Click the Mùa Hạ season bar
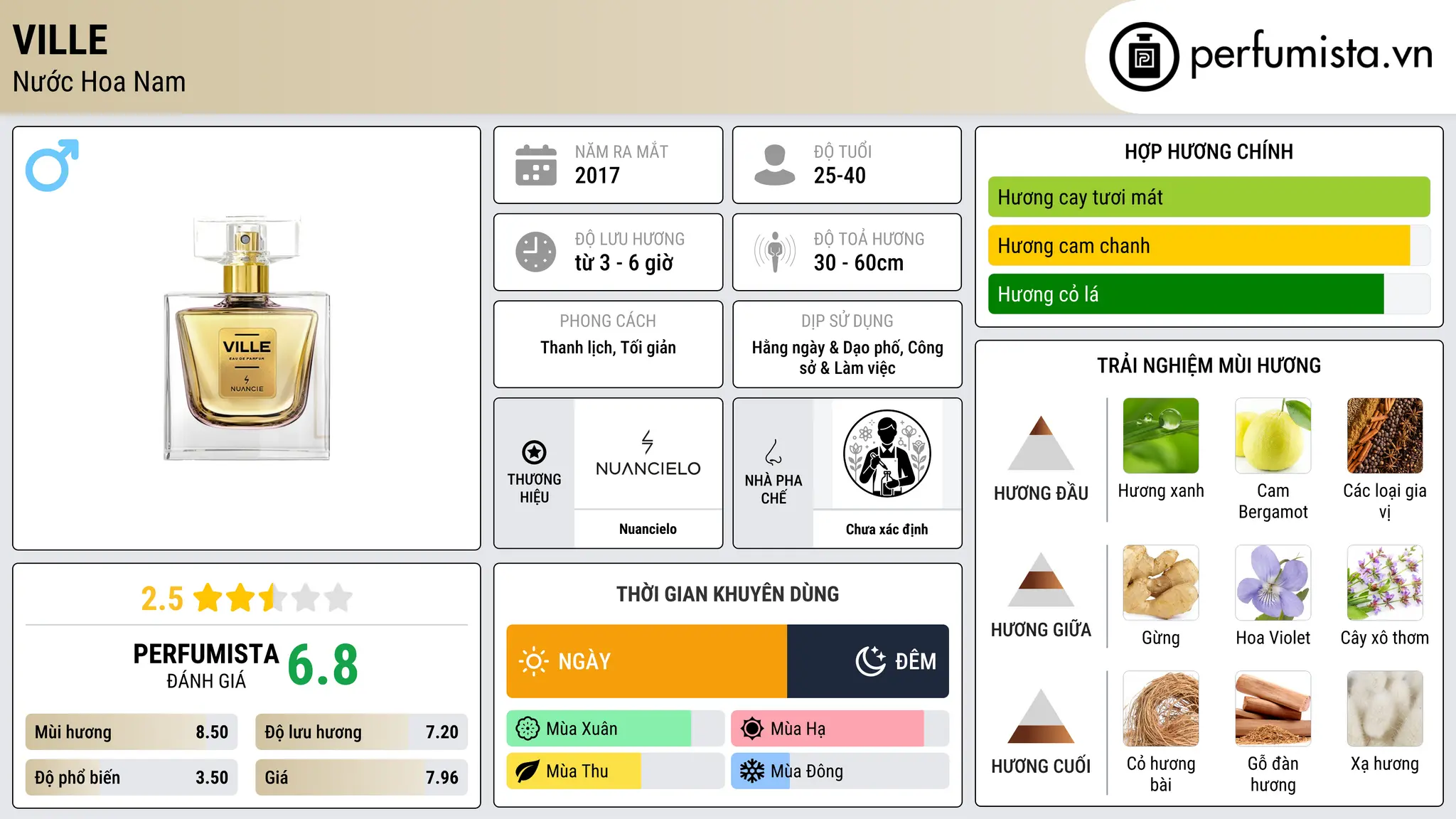Viewport: 1456px width, 819px height. pos(840,729)
